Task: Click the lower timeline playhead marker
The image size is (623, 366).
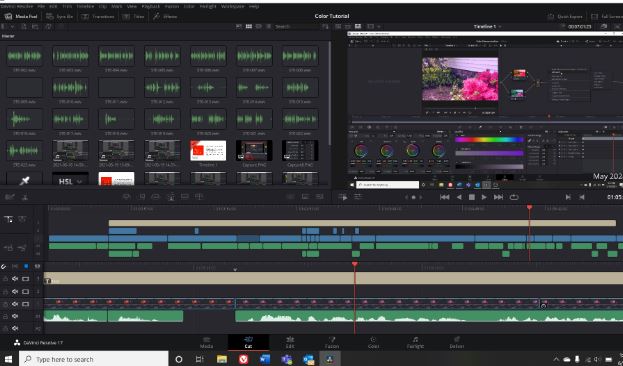Action: [355, 264]
